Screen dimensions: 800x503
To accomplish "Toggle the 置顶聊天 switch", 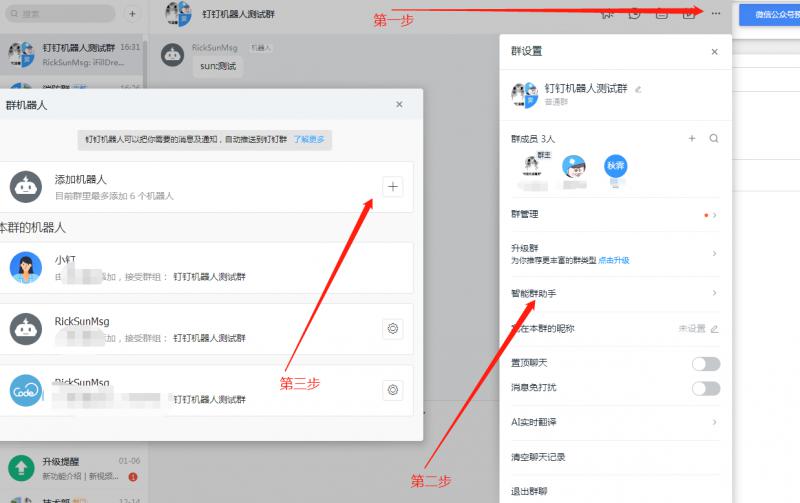I will pyautogui.click(x=706, y=364).
